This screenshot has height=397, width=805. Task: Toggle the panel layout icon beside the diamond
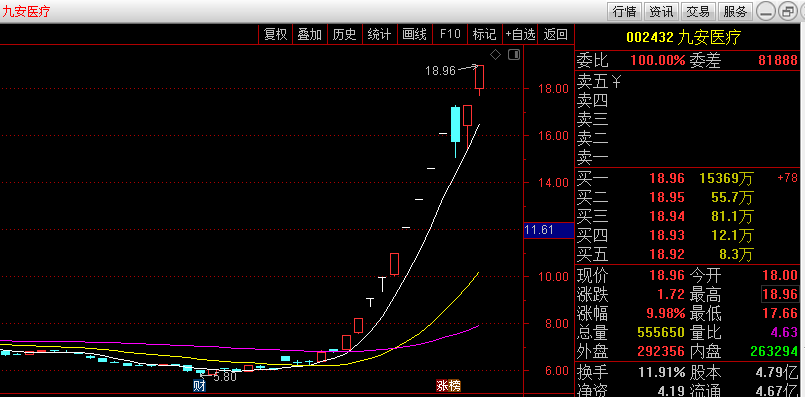tap(514, 54)
